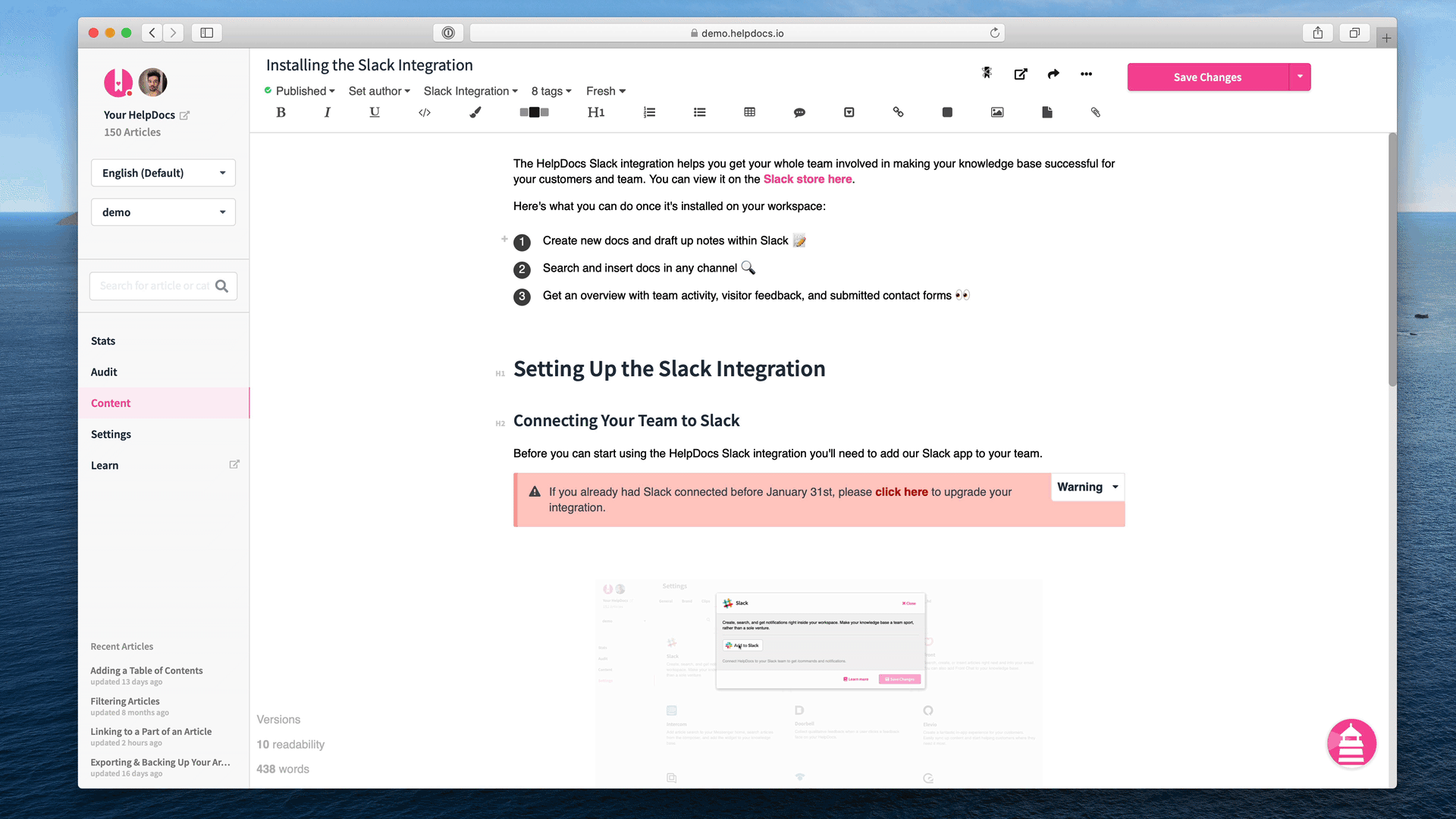This screenshot has height=819, width=1456.
Task: Show all tabs in Safari
Action: 1354,33
